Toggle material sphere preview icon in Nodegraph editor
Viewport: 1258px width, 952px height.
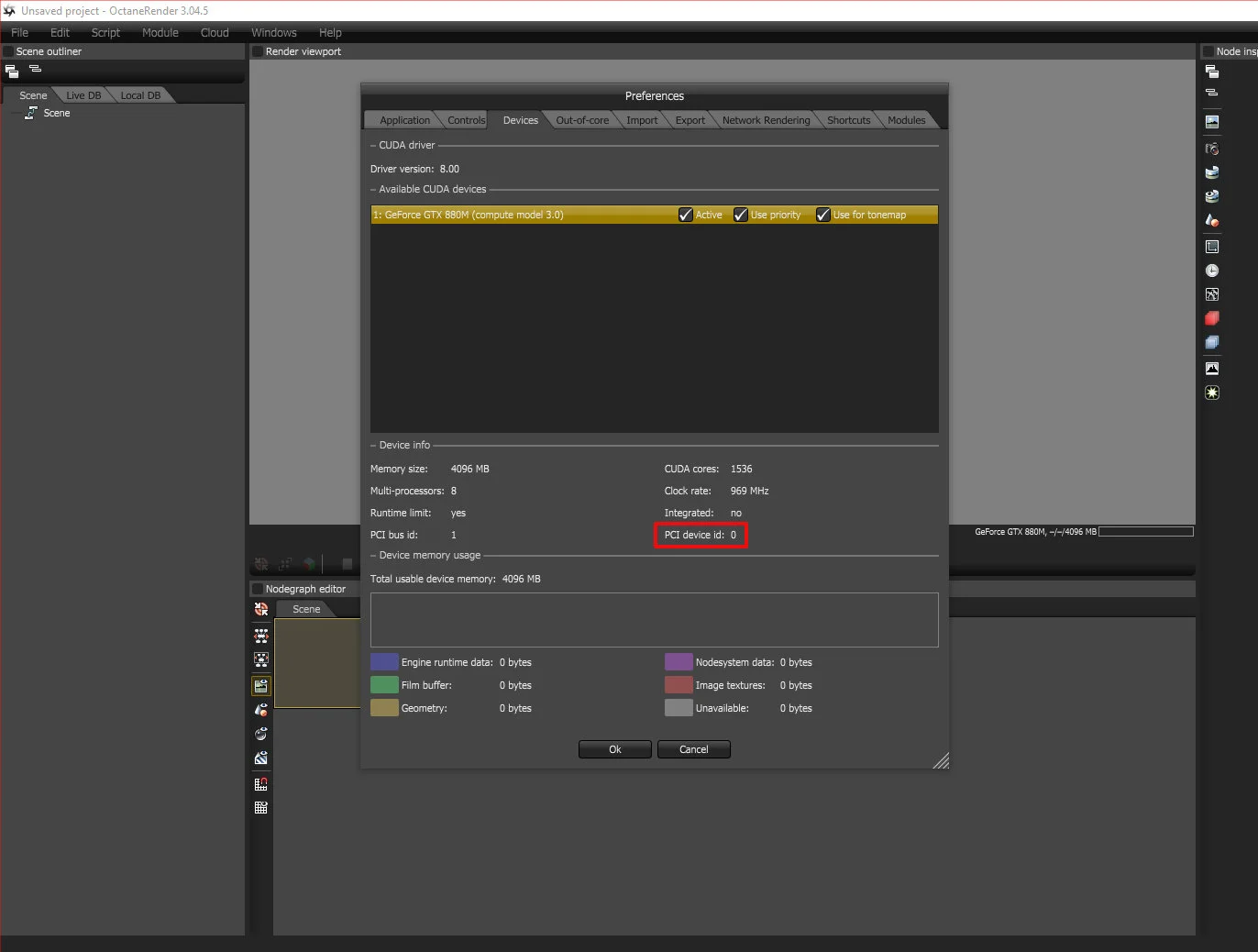(x=261, y=734)
